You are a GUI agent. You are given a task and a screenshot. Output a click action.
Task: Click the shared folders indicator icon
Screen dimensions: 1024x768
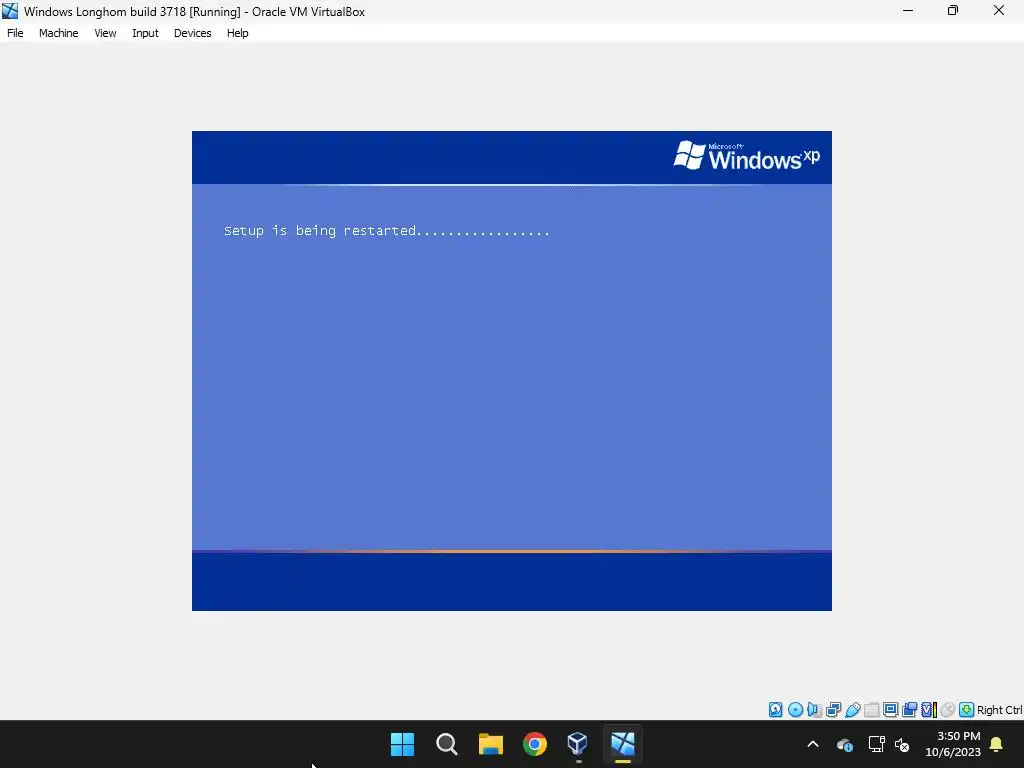click(x=871, y=709)
